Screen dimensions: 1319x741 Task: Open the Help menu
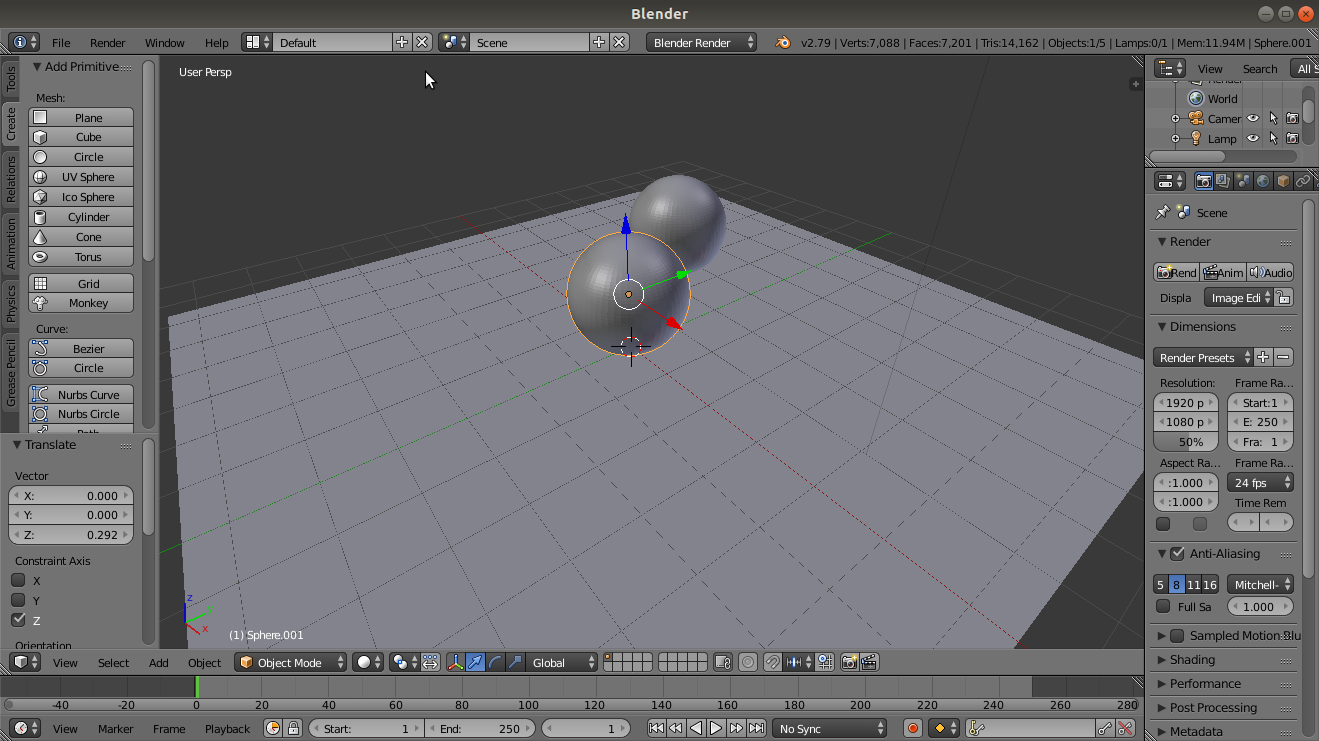click(217, 43)
